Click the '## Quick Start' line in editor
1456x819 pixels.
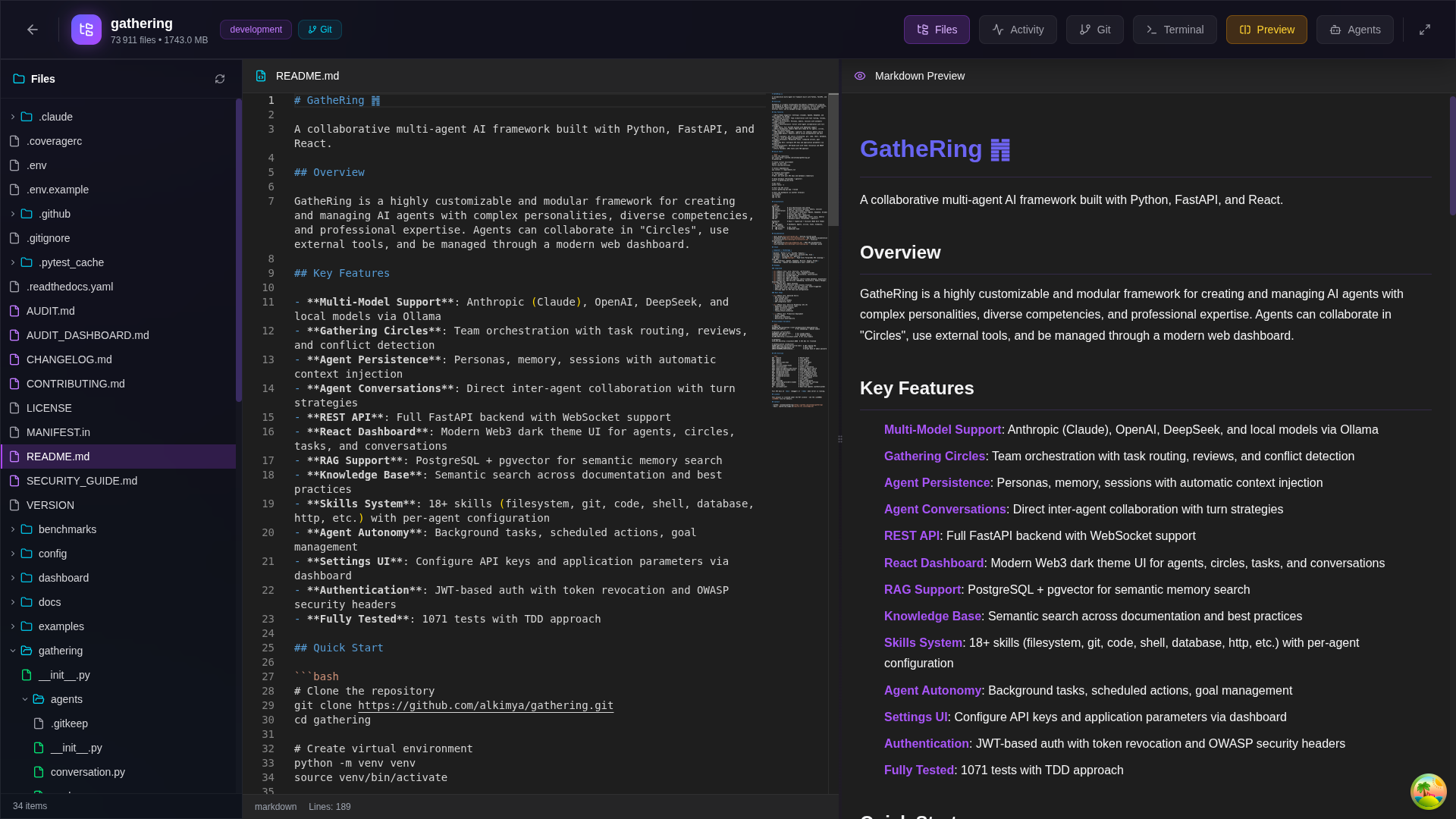338,648
